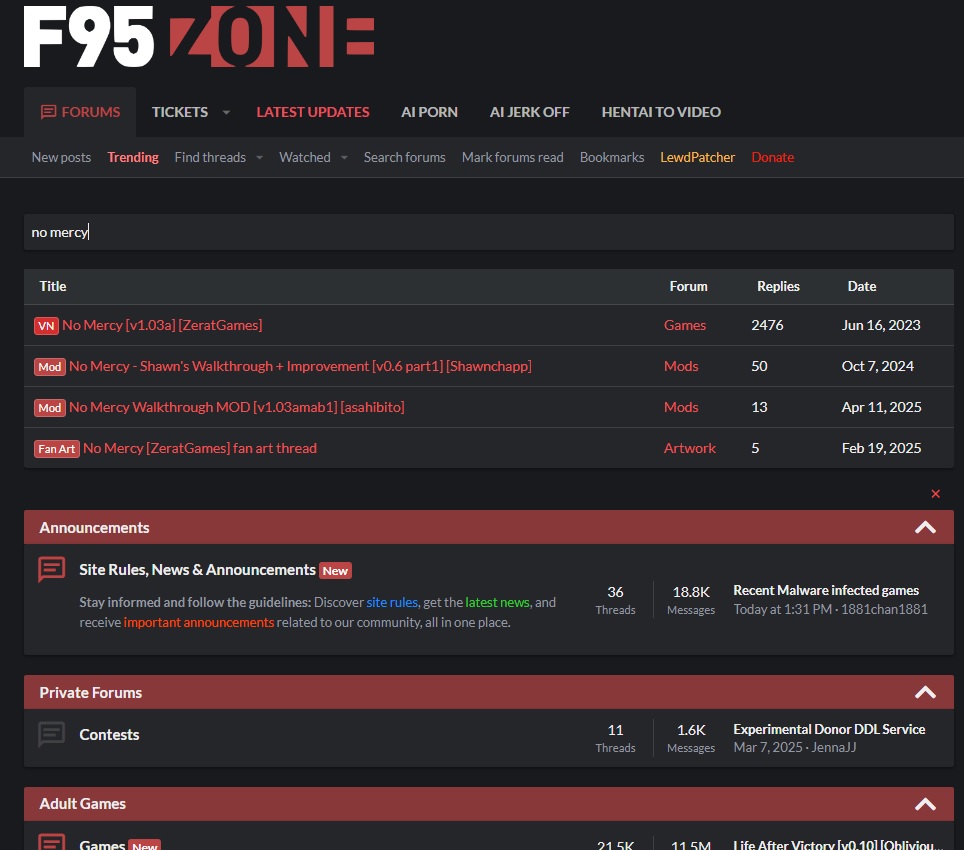Open Bookmarks link
964x850 pixels.
click(612, 157)
